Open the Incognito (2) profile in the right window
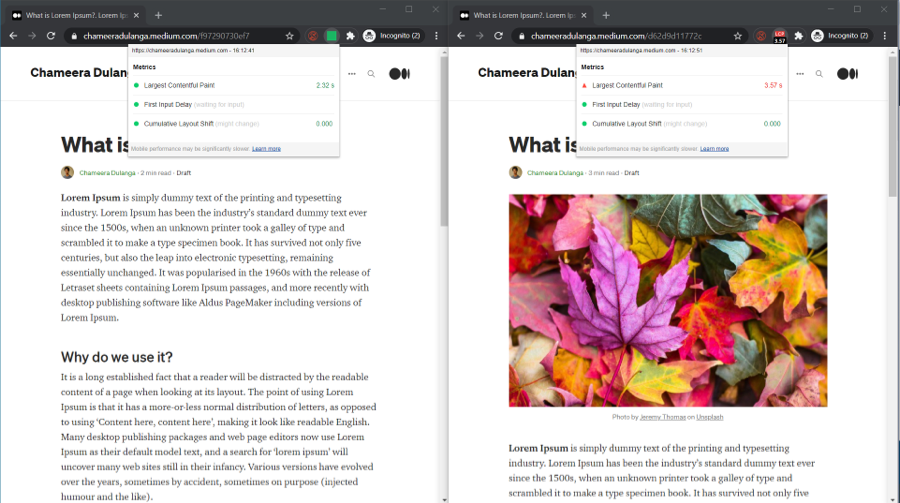The image size is (900, 503). tap(840, 36)
